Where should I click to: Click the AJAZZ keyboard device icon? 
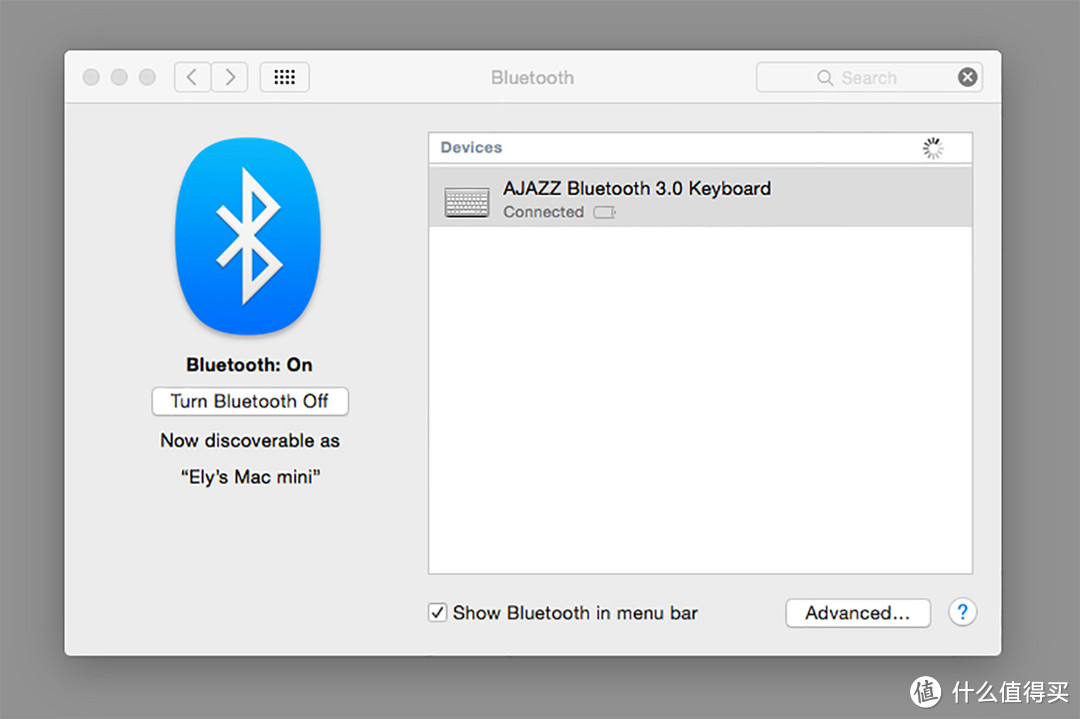466,202
